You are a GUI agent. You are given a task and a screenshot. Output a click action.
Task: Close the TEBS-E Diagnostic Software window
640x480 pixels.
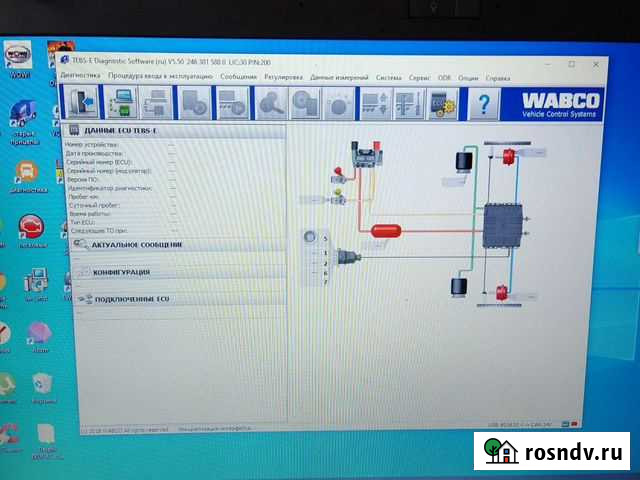click(x=596, y=64)
